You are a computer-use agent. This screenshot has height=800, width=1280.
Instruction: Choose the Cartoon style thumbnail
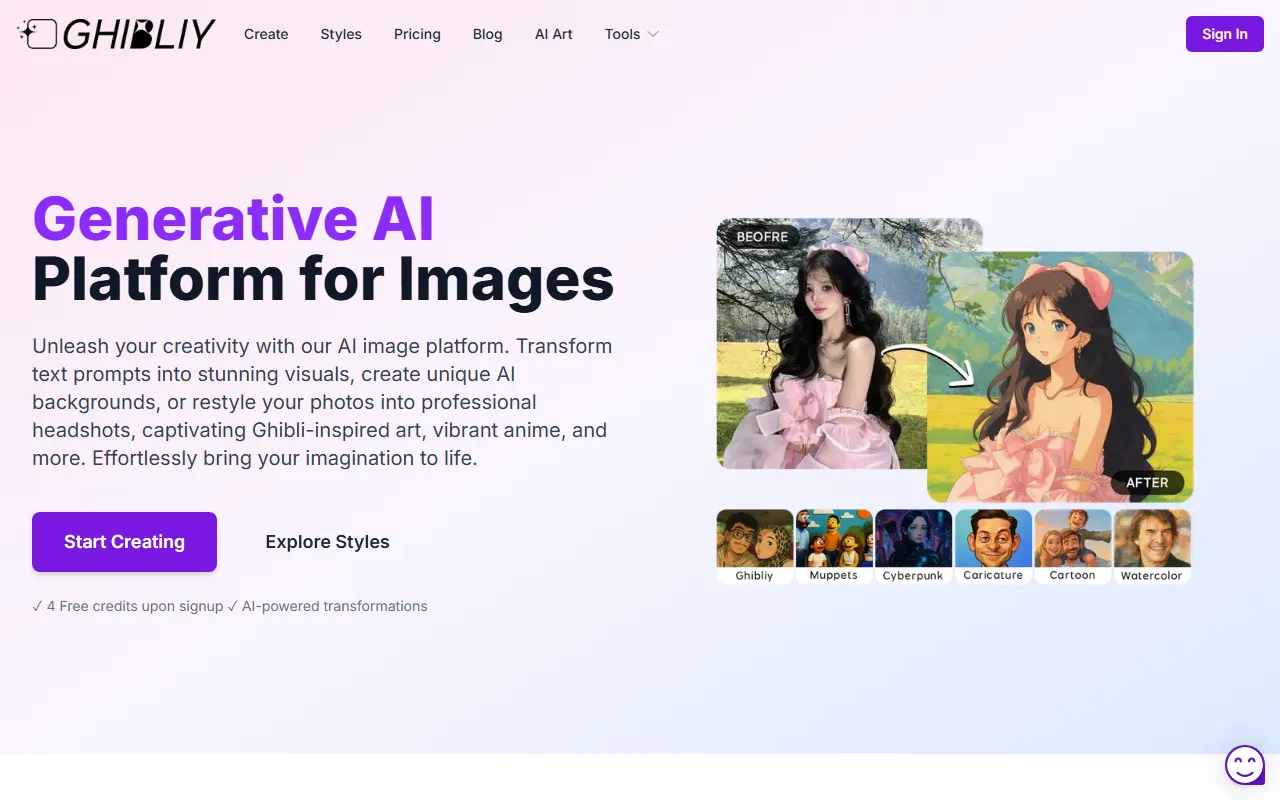tap(1072, 540)
